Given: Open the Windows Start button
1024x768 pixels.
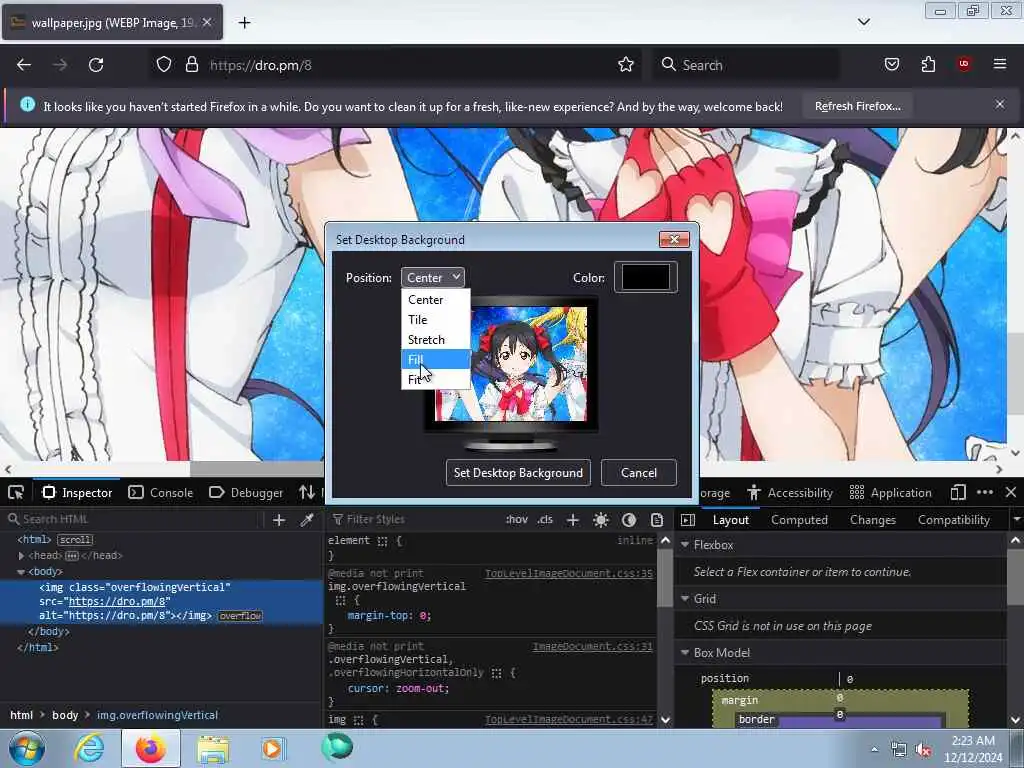Looking at the screenshot, I should click(26, 748).
